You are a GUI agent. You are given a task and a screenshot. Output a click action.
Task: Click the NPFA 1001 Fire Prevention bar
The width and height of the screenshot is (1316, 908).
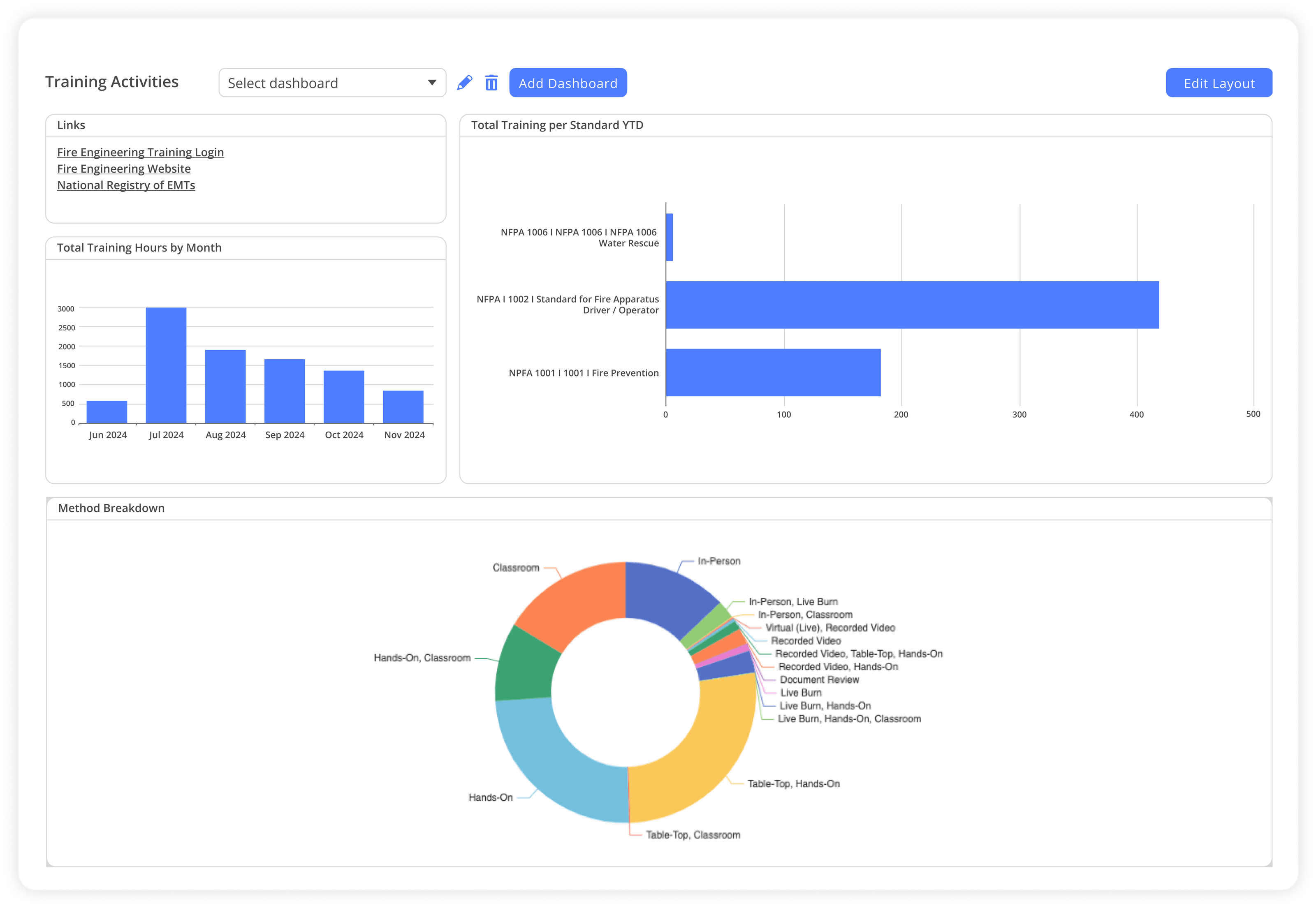[x=774, y=373]
